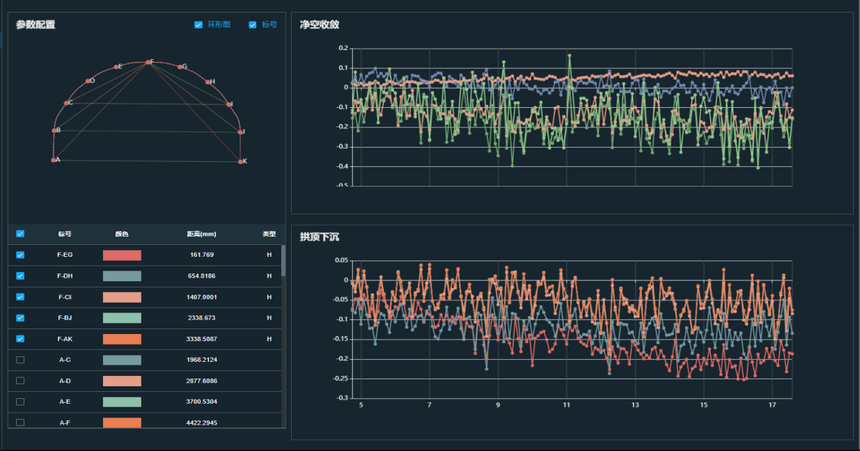Click the distance (mm) column header
Screen dimensions: 860x451
(x=201, y=234)
